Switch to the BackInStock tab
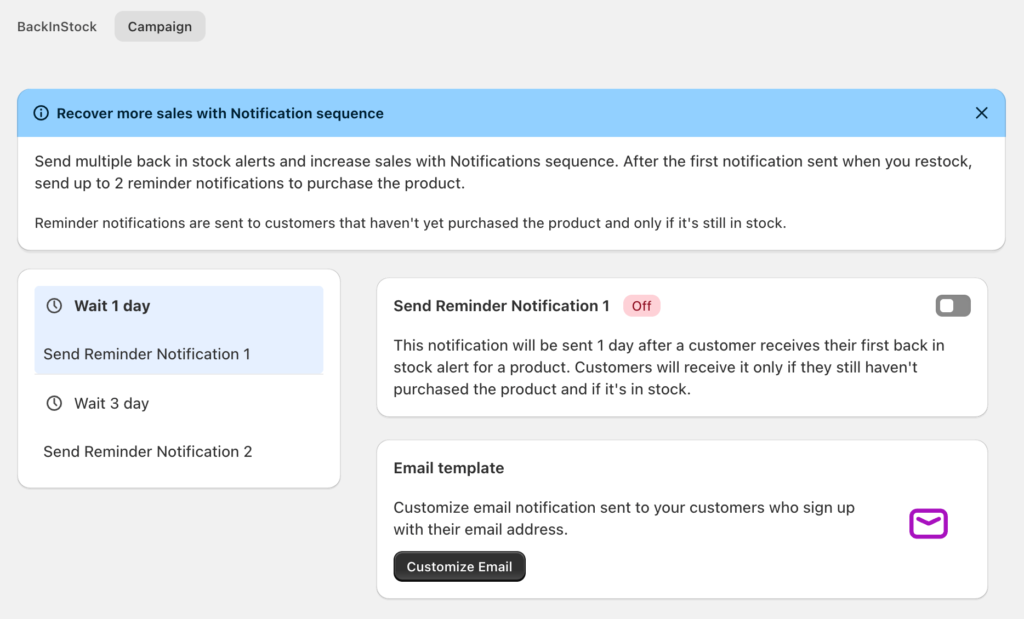1024x619 pixels. 57,27
